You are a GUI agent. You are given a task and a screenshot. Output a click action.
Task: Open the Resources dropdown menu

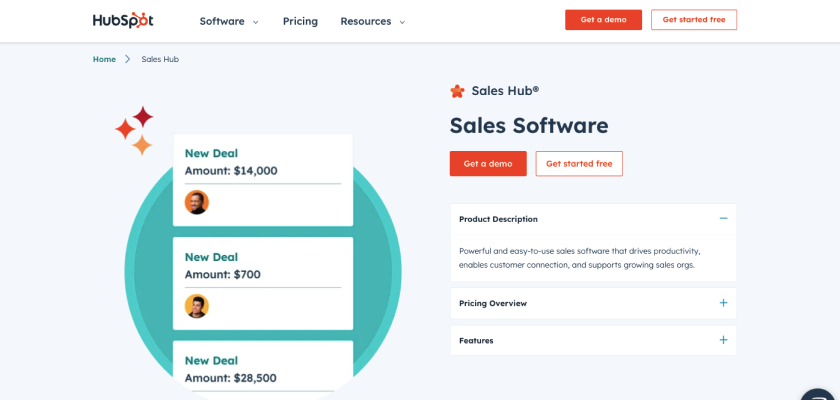372,21
